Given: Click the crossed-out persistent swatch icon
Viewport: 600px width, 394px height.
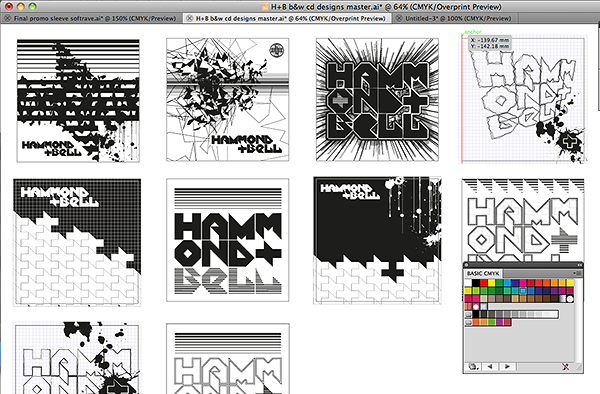Looking at the screenshot, I should tap(566, 366).
